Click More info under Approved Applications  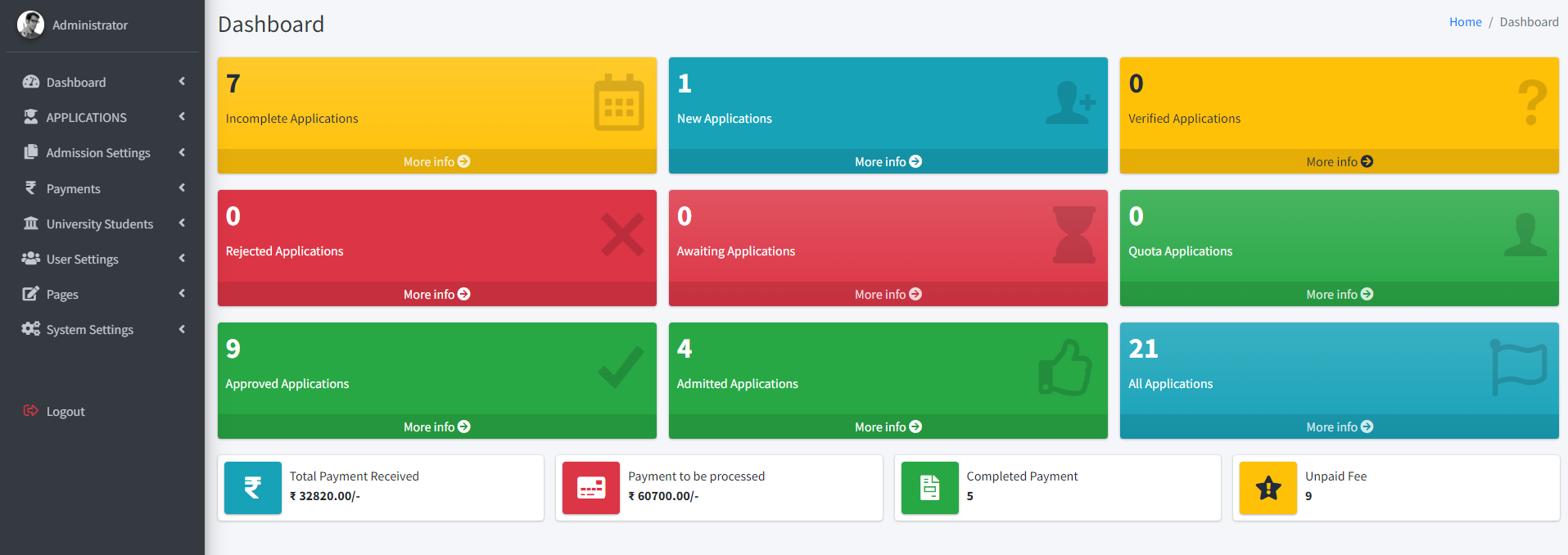click(437, 426)
